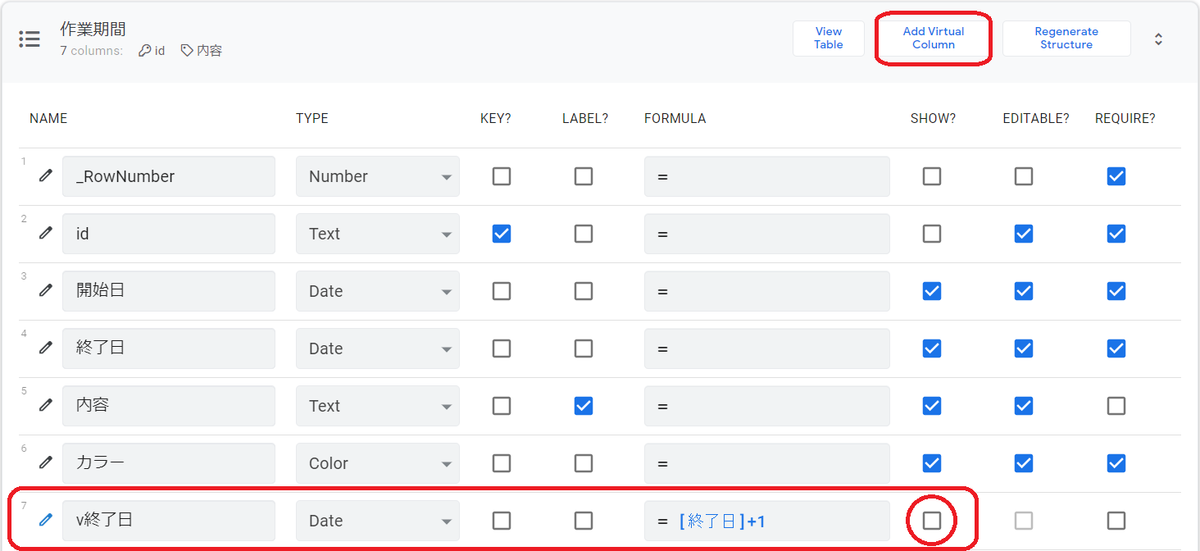This screenshot has width=1200, height=551.
Task: Click the formula field [終了日]+1
Action: (767, 520)
